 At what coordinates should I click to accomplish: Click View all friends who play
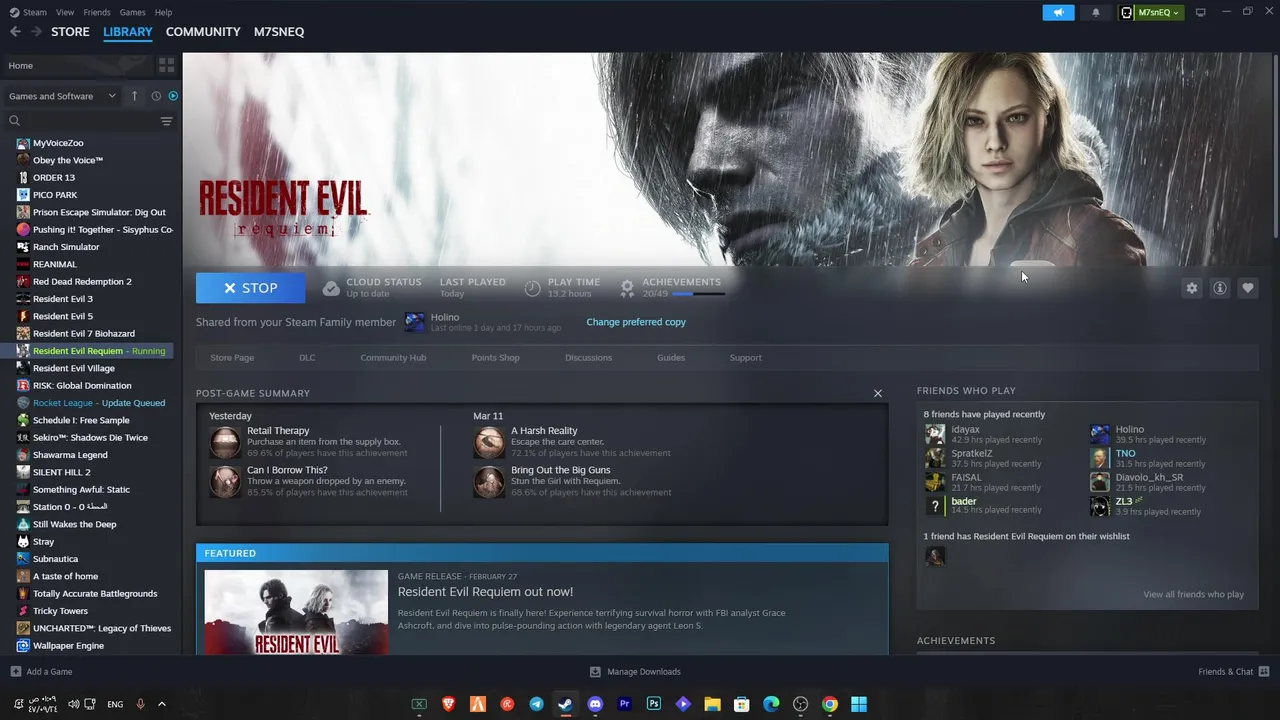click(1194, 594)
